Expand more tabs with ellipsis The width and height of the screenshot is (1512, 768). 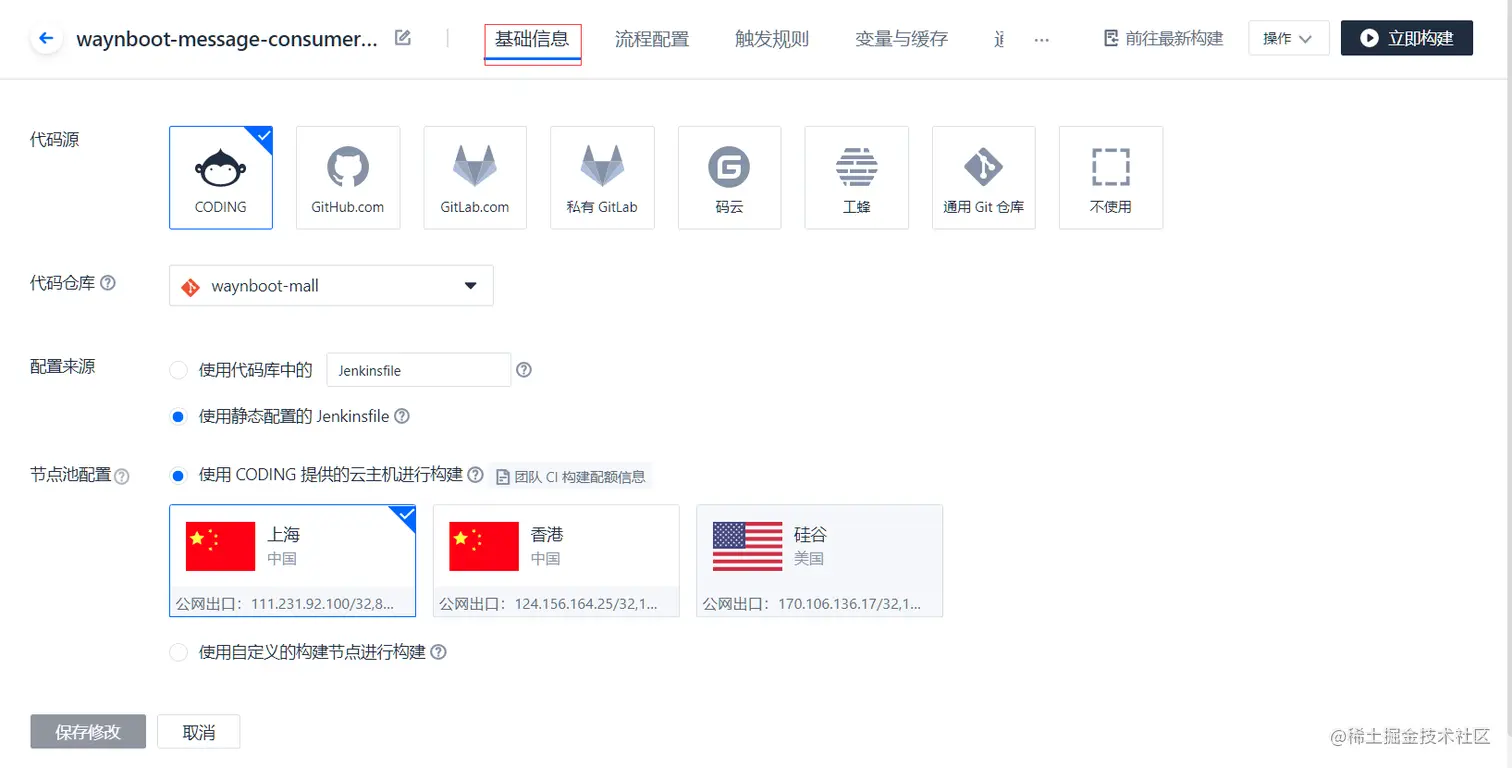pos(1041,40)
